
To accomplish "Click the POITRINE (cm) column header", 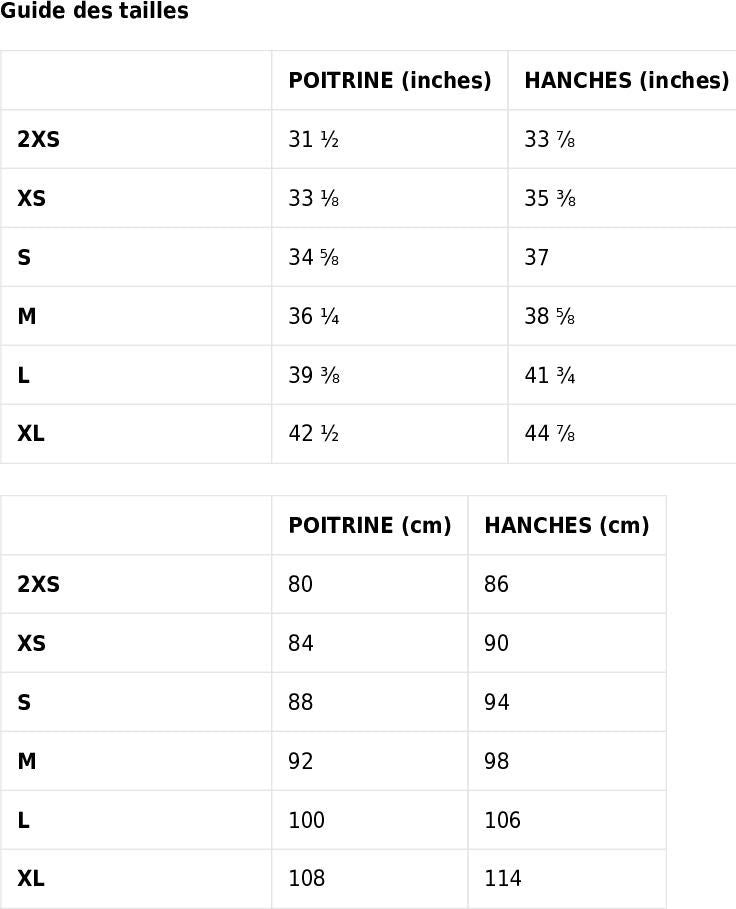I will (x=369, y=526).
